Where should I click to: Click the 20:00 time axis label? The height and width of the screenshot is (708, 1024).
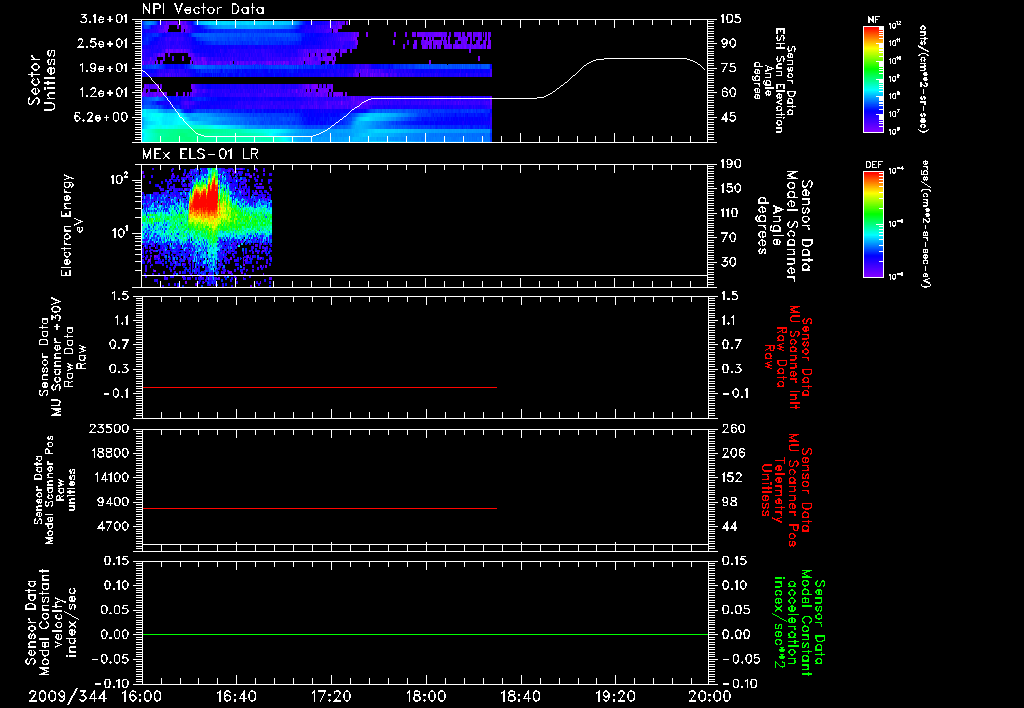(709, 696)
